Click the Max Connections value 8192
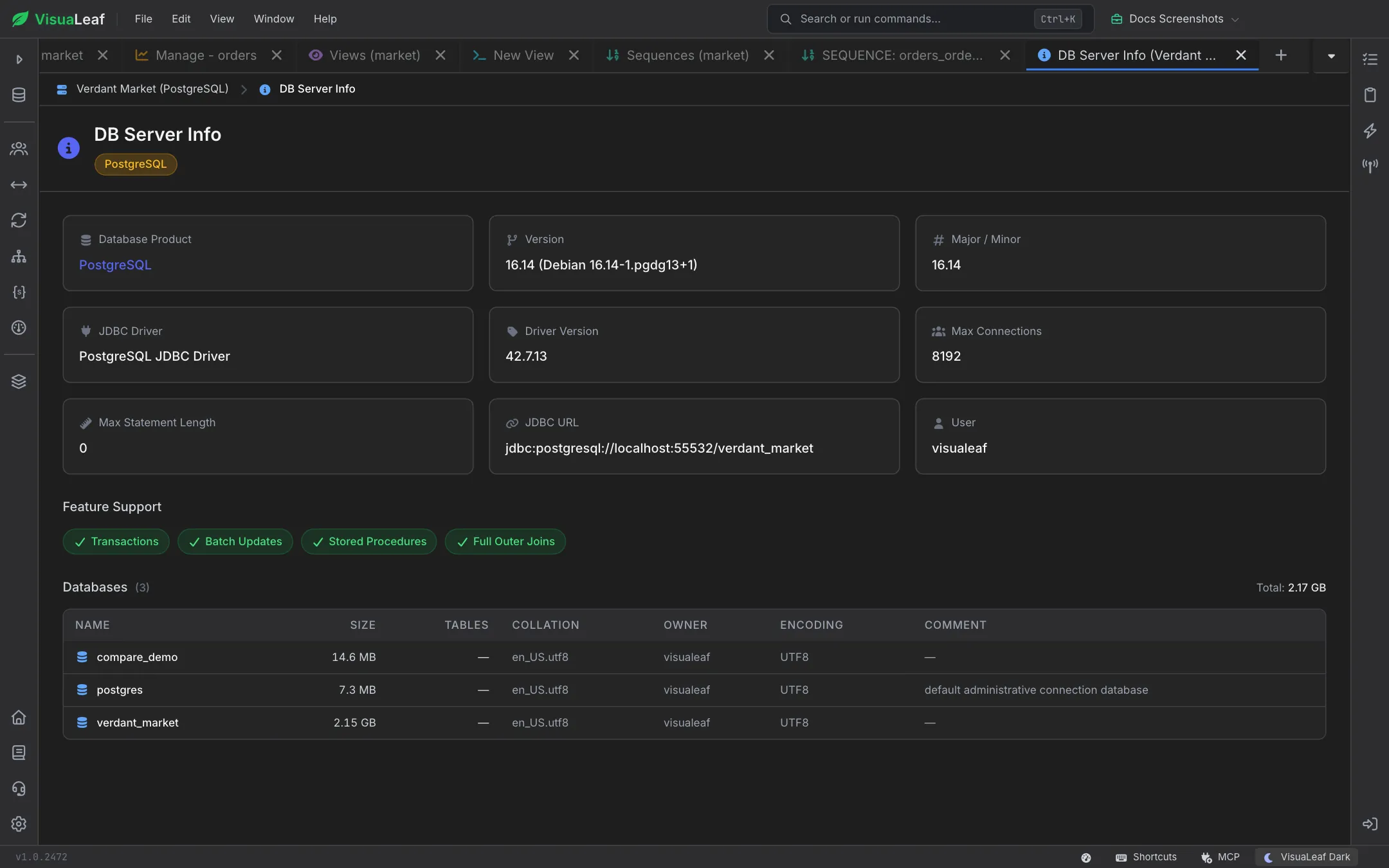This screenshot has height=868, width=1389. click(x=947, y=356)
